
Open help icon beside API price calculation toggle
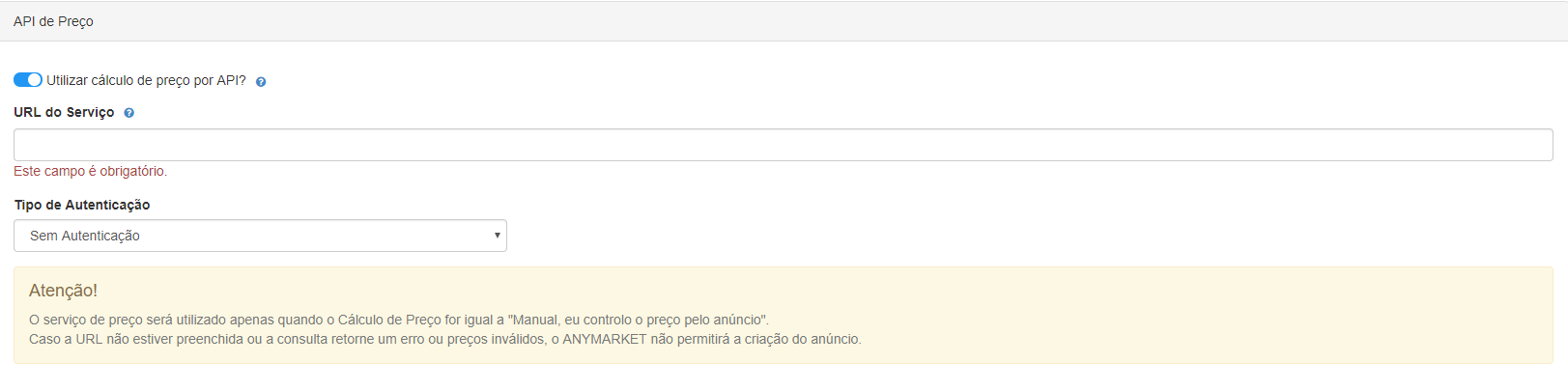[x=261, y=82]
